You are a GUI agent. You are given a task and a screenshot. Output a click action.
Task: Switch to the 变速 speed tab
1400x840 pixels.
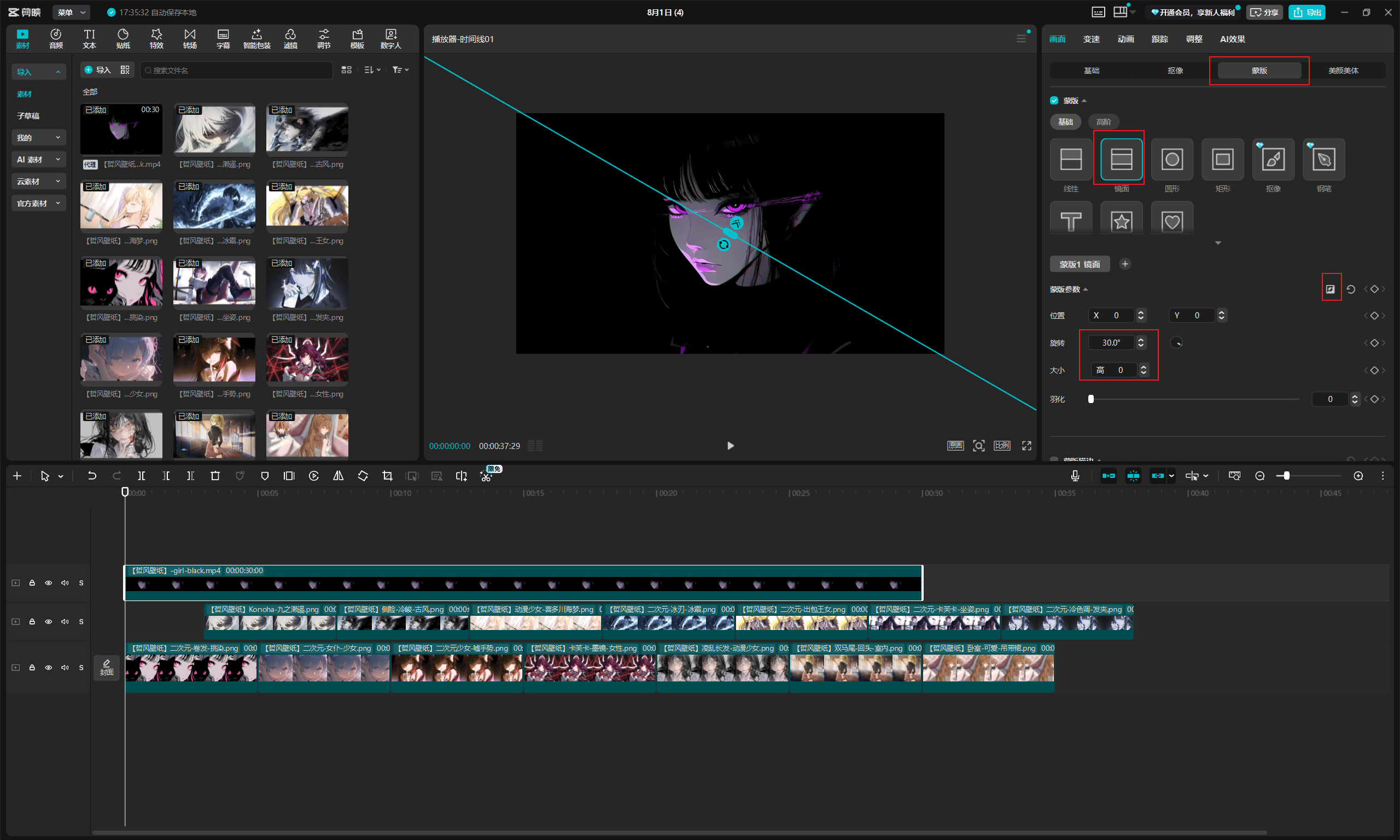point(1091,39)
